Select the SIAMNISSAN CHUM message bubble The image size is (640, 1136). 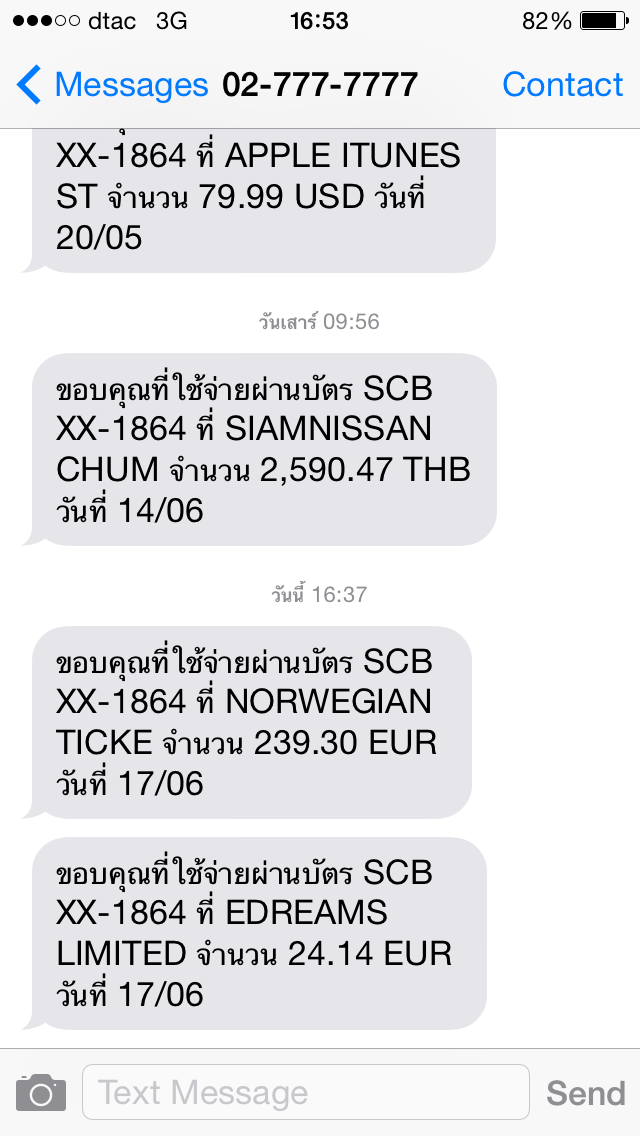point(265,449)
